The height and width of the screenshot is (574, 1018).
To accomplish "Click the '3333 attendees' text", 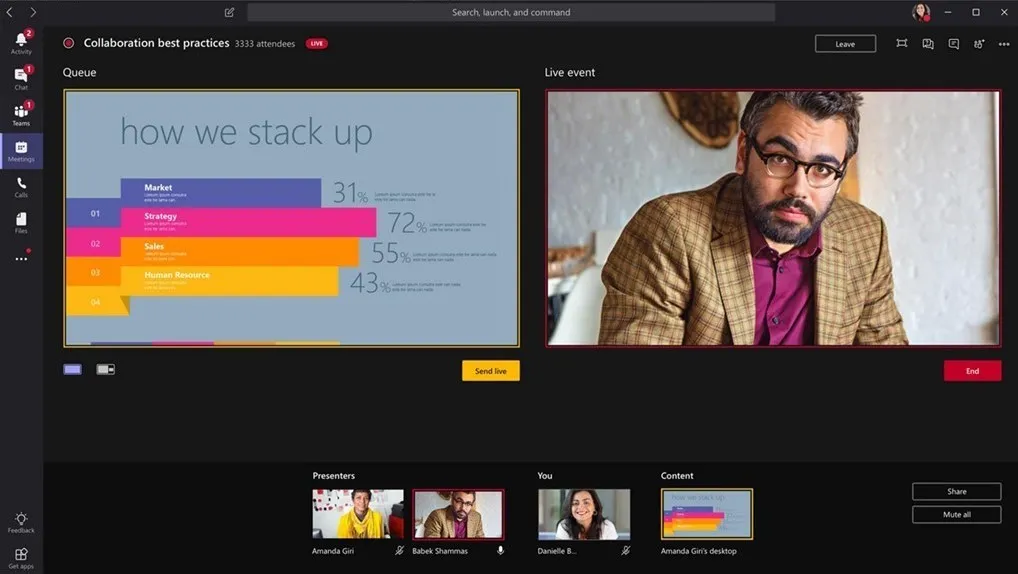I will click(x=265, y=44).
